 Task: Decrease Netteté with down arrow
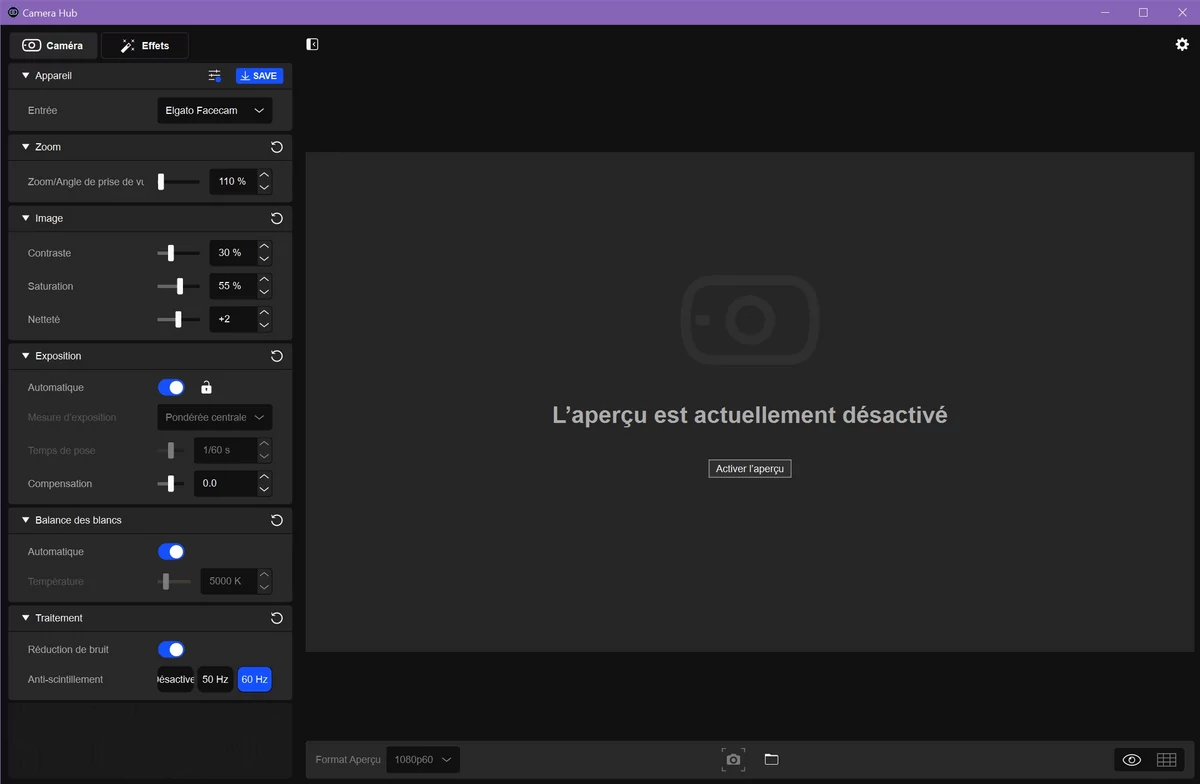264,325
